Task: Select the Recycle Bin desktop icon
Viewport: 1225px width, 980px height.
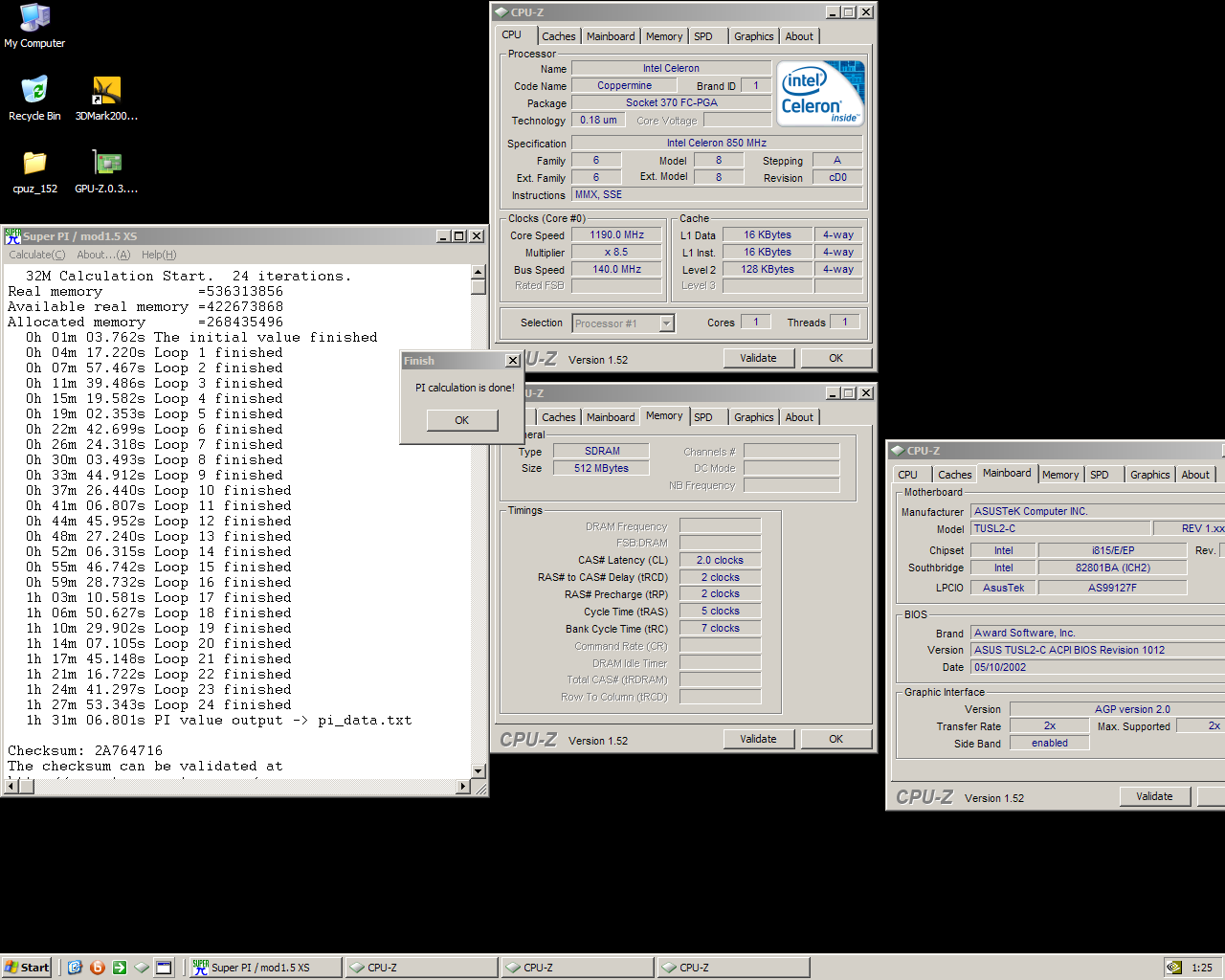Action: coord(34,99)
